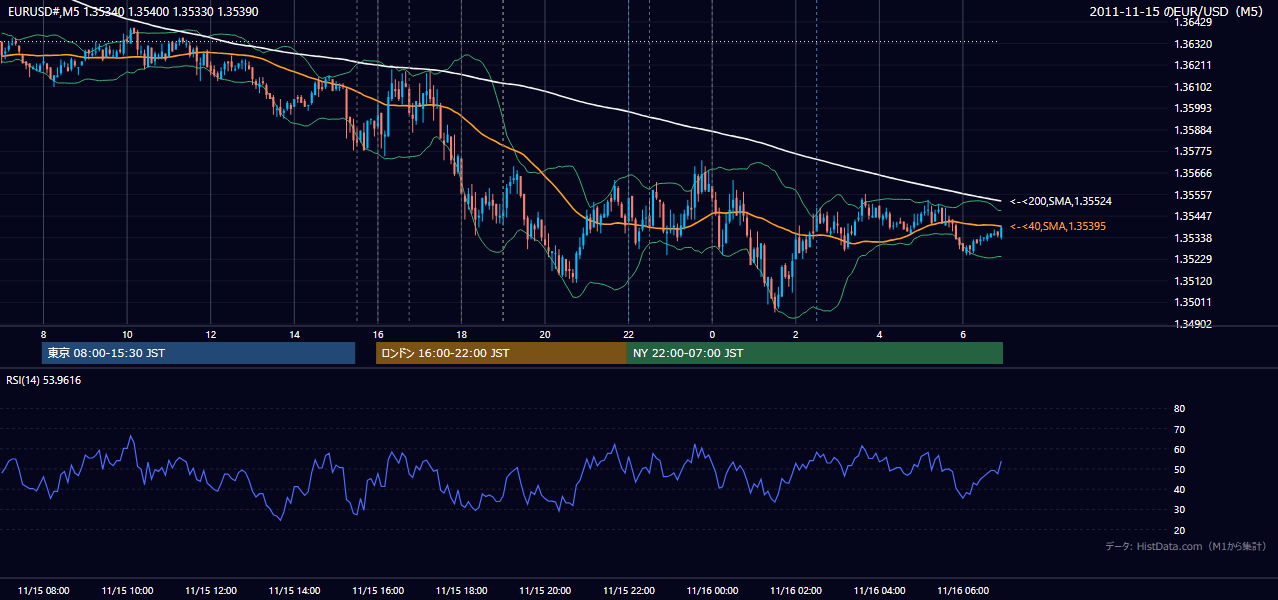Click the 11/15 14:00 time label
The width and height of the screenshot is (1278, 600).
click(x=294, y=591)
